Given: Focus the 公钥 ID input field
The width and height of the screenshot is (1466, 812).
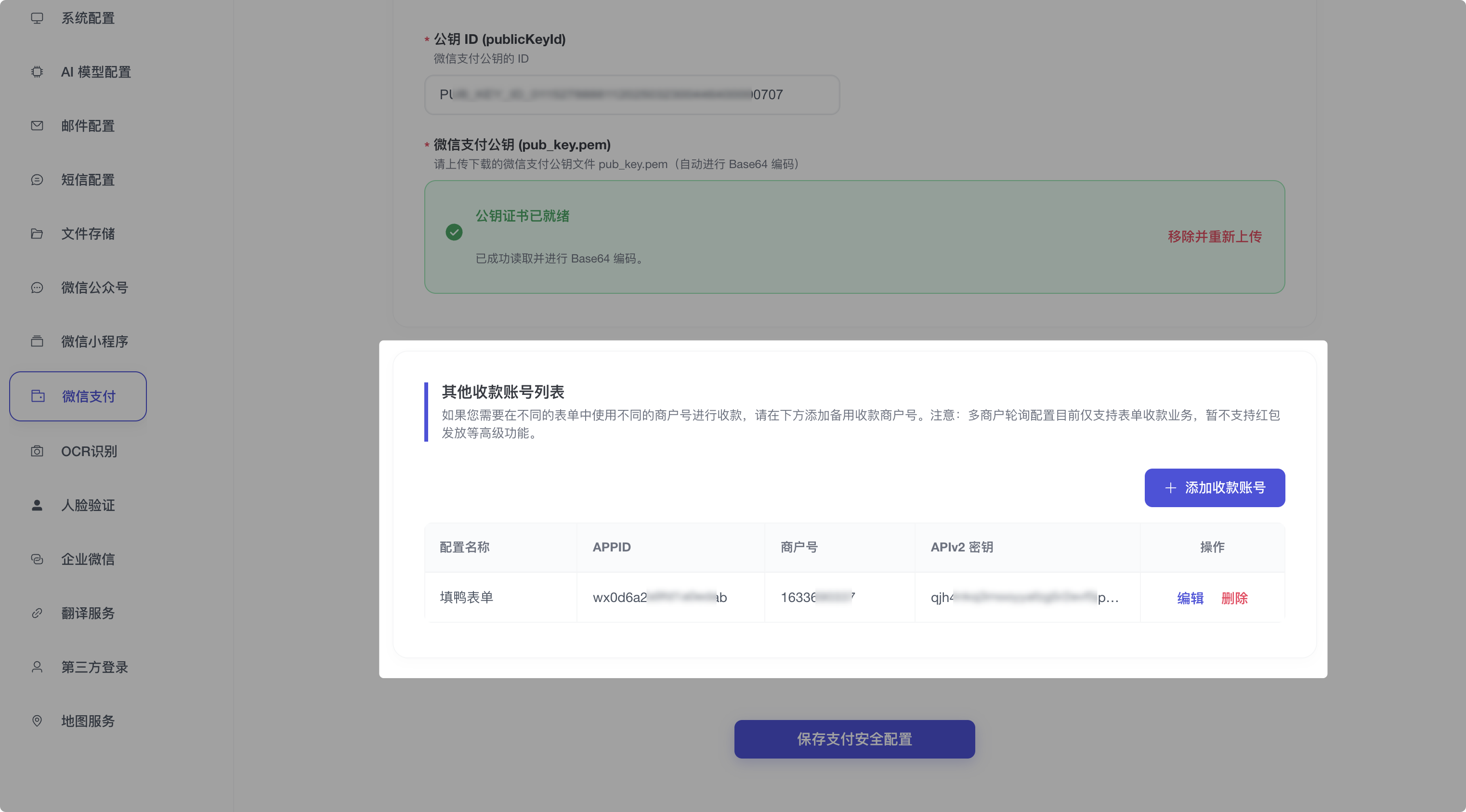Looking at the screenshot, I should pyautogui.click(x=632, y=95).
